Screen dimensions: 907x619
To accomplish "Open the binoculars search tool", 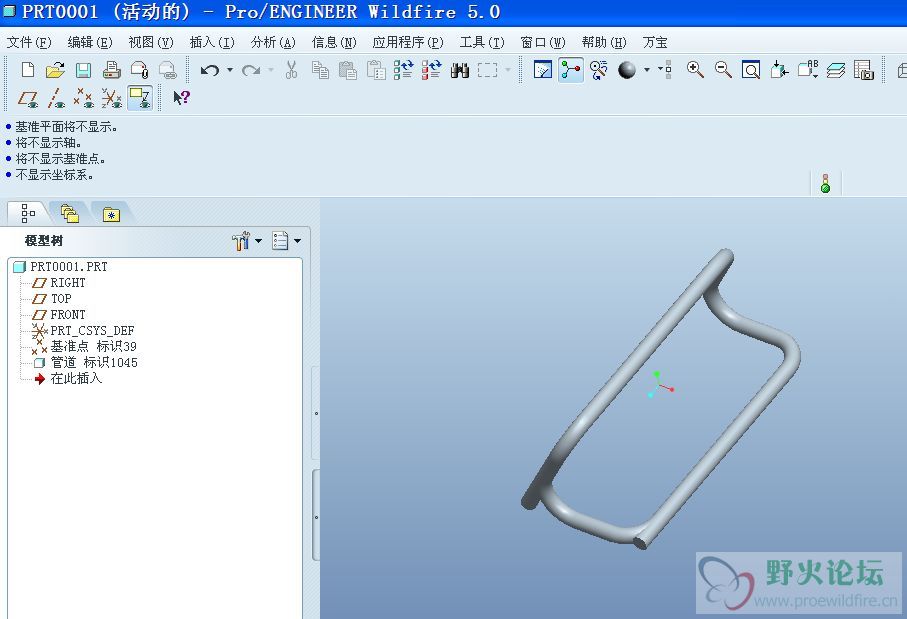I will [x=460, y=70].
